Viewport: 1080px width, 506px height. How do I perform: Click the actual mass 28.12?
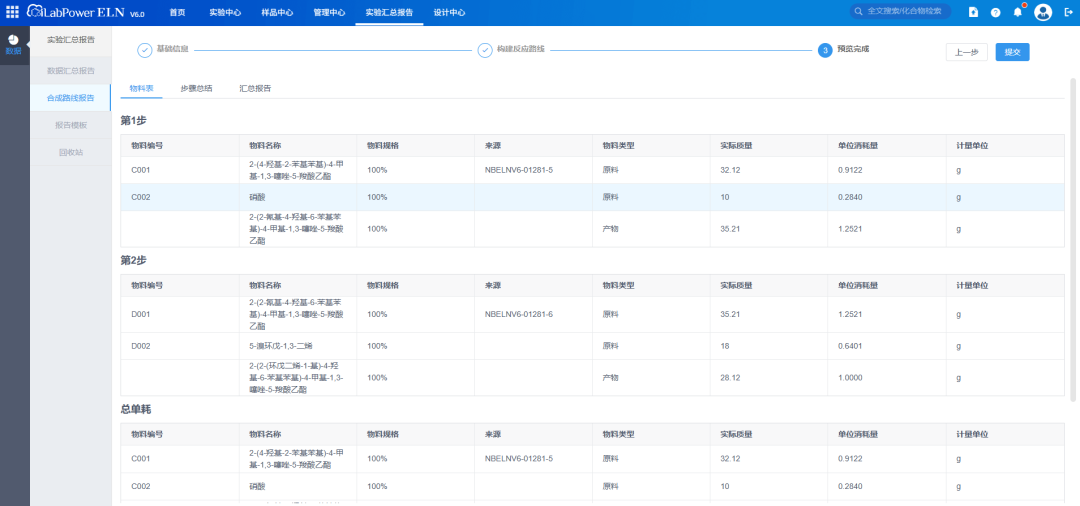click(x=730, y=377)
